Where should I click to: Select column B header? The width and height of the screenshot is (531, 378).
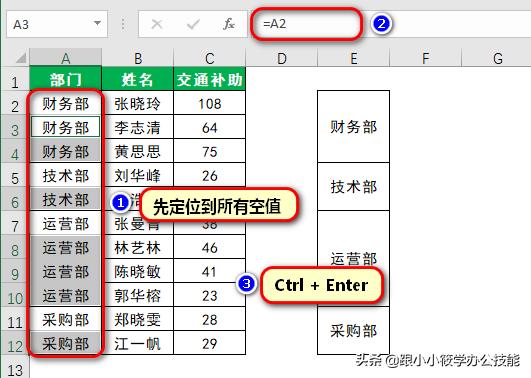138,58
